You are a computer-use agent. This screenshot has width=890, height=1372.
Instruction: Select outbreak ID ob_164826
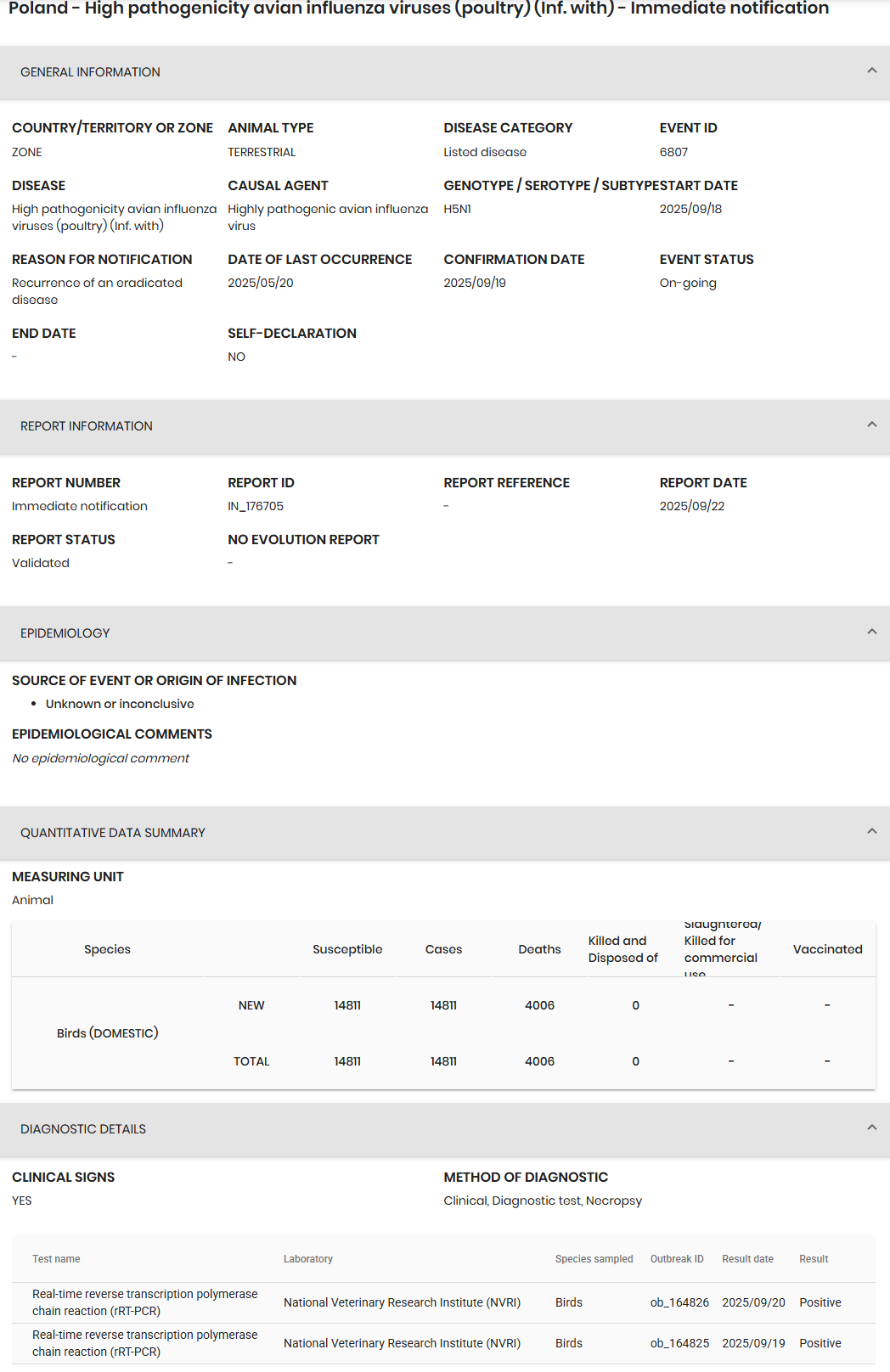click(679, 1302)
